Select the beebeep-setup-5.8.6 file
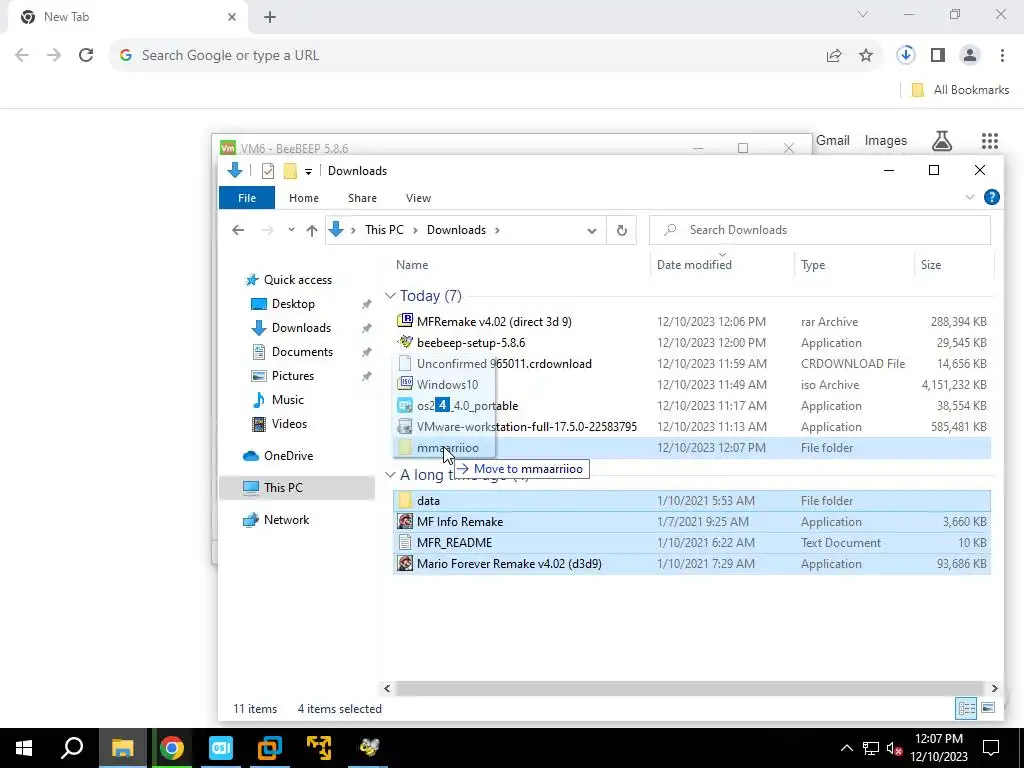Screen dimensions: 1024x768 471,343
